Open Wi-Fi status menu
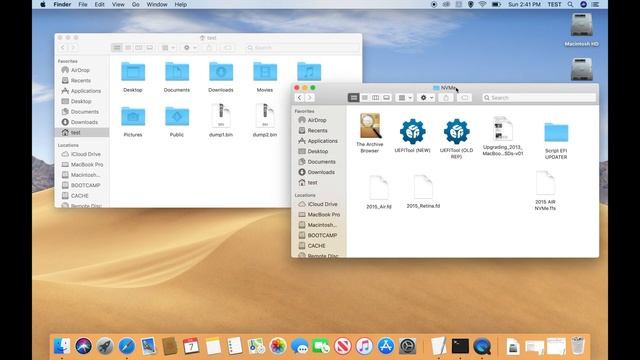 click(482, 4)
